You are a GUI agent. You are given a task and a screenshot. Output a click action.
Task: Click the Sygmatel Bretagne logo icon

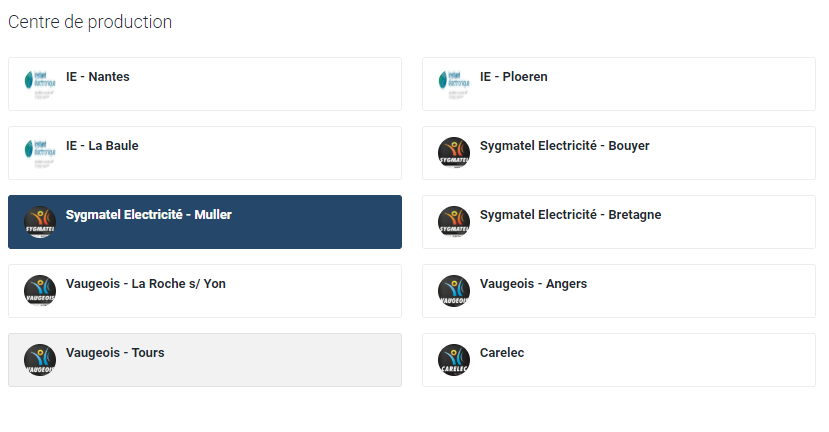[454, 222]
